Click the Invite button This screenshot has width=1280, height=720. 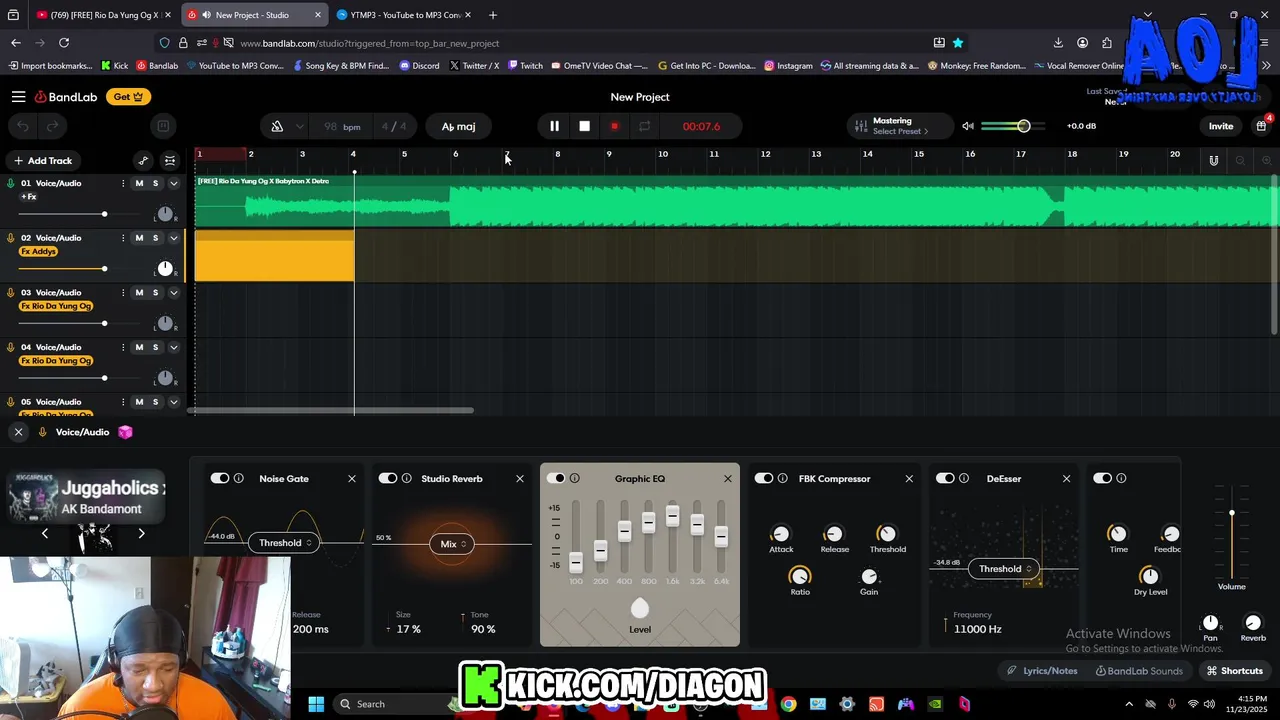(1221, 126)
